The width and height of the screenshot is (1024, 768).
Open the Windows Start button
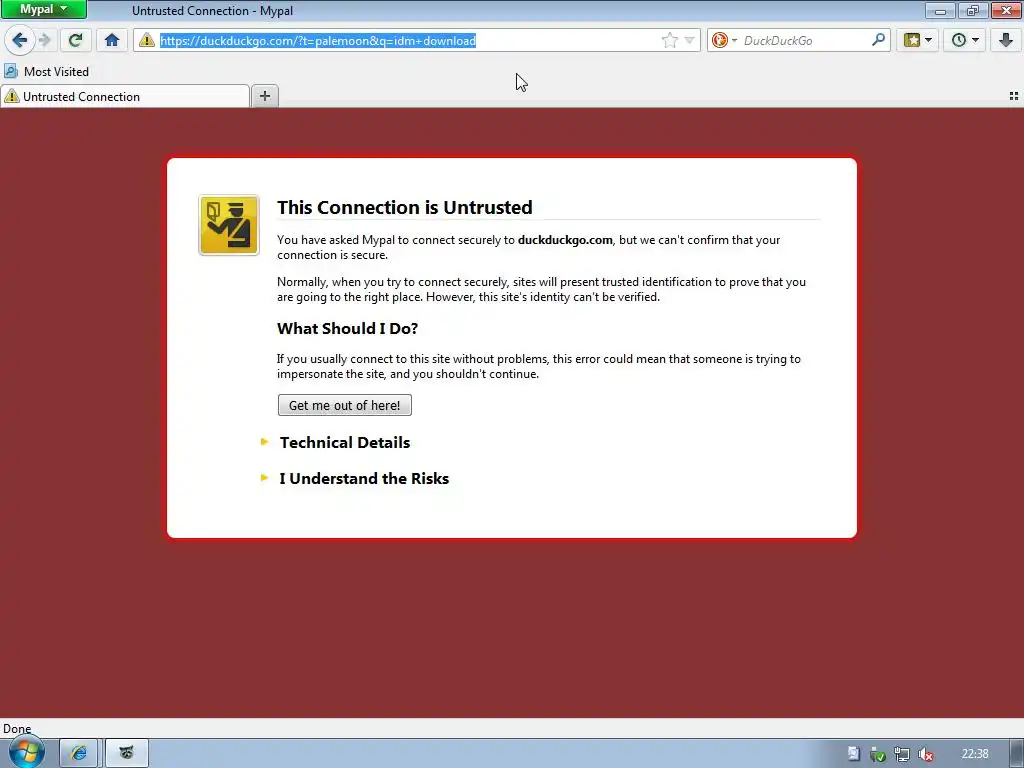pos(27,752)
